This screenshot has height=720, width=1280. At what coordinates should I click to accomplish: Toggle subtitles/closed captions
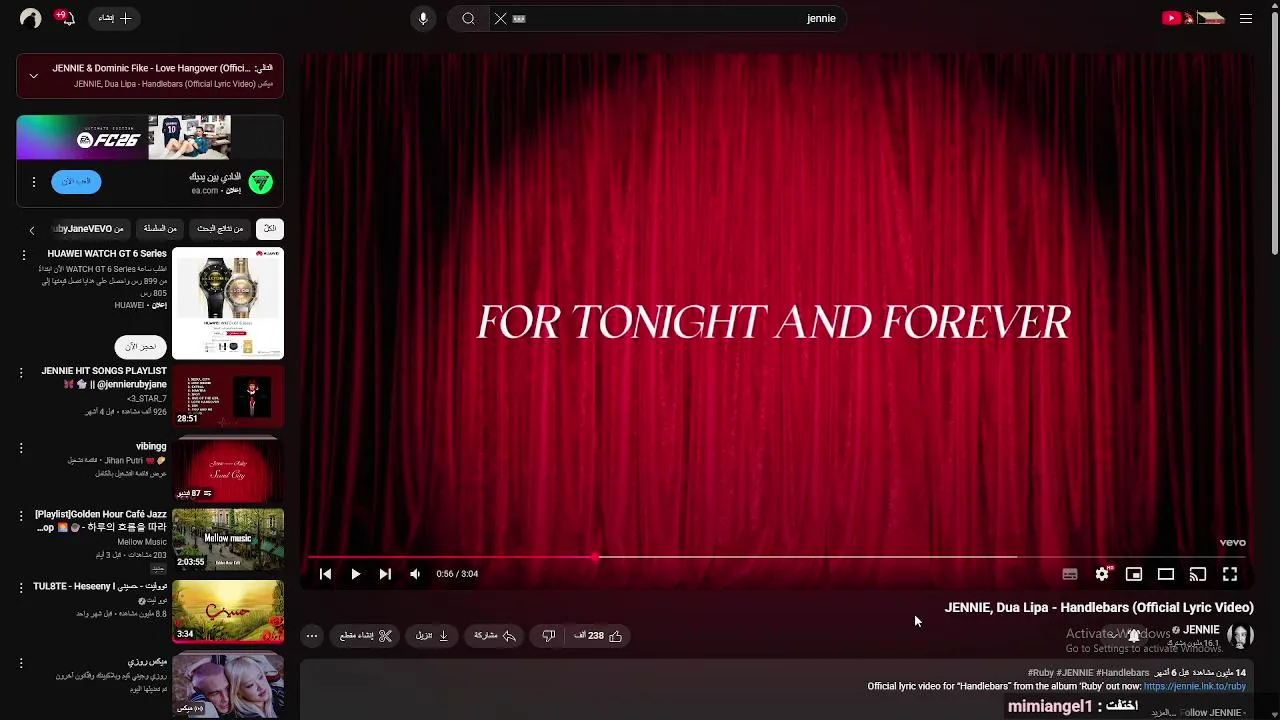(1070, 574)
